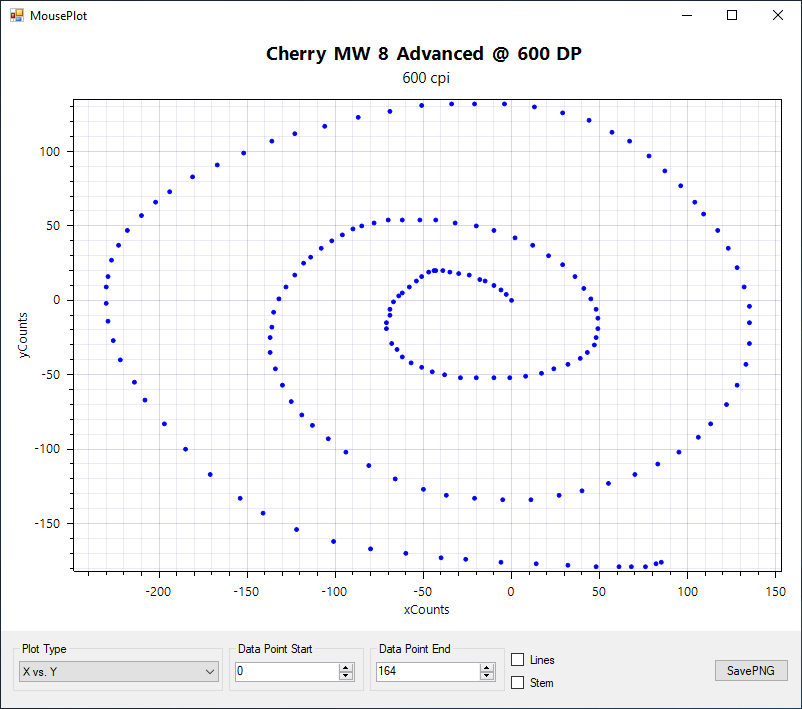Click the xCounts axis label
Image resolution: width=802 pixels, height=709 pixels.
point(427,610)
